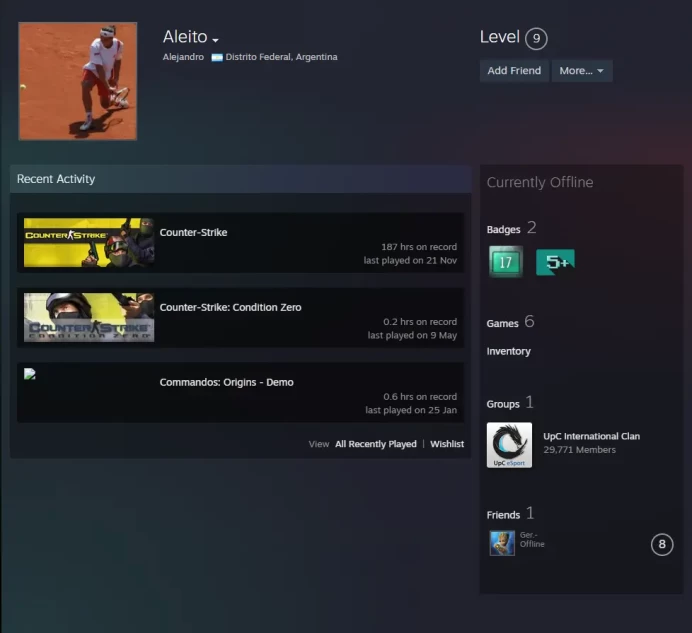Open the Wishlist link
Image resolution: width=692 pixels, height=633 pixels.
447,444
